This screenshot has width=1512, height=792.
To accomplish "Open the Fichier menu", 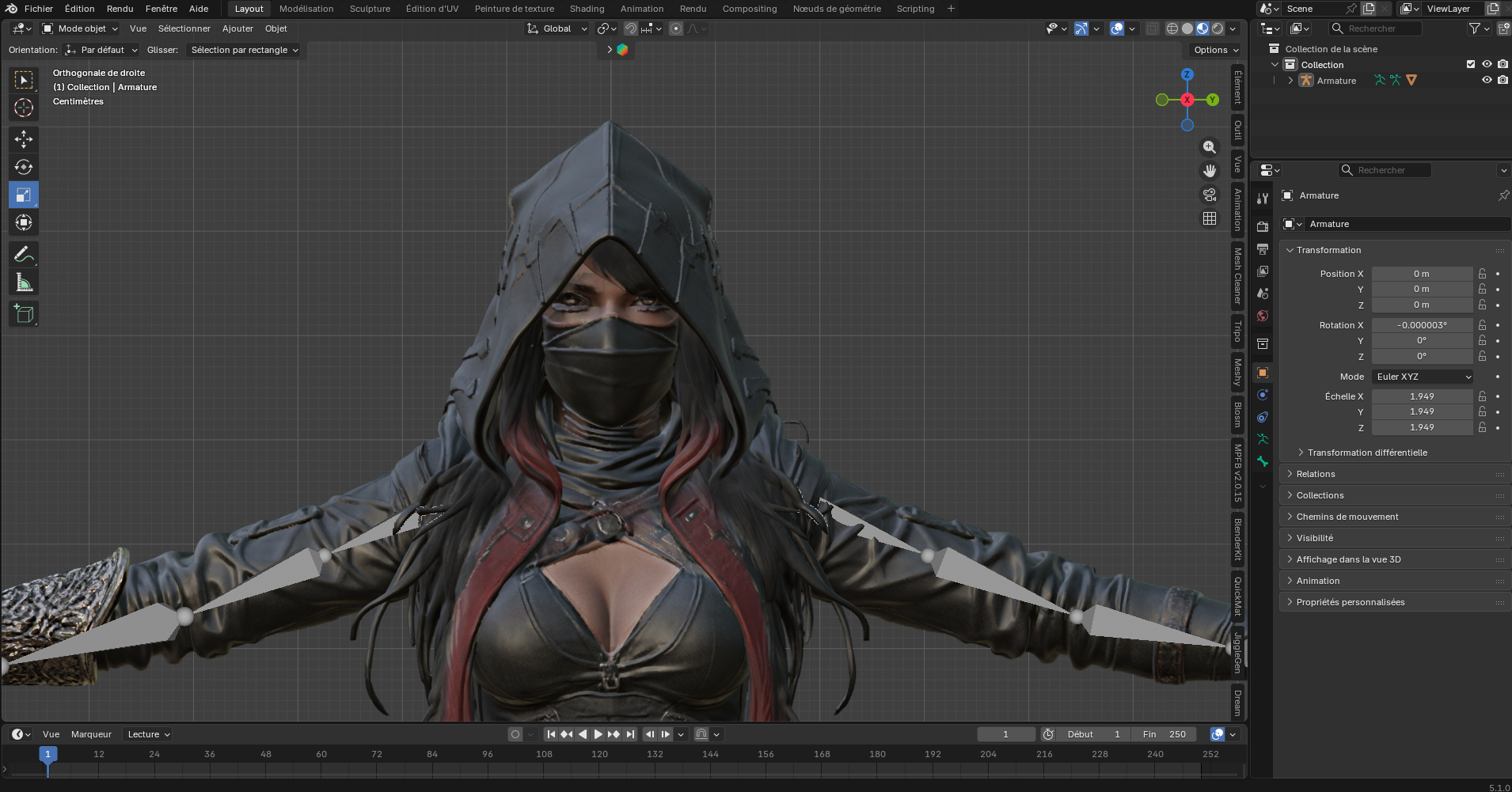I will click(39, 9).
